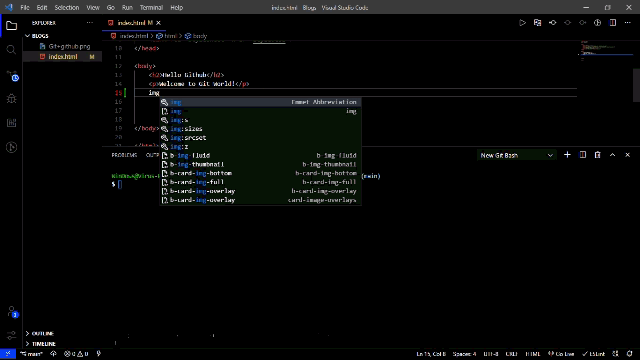Choose img:sizes suggestion

pyautogui.click(x=260, y=129)
